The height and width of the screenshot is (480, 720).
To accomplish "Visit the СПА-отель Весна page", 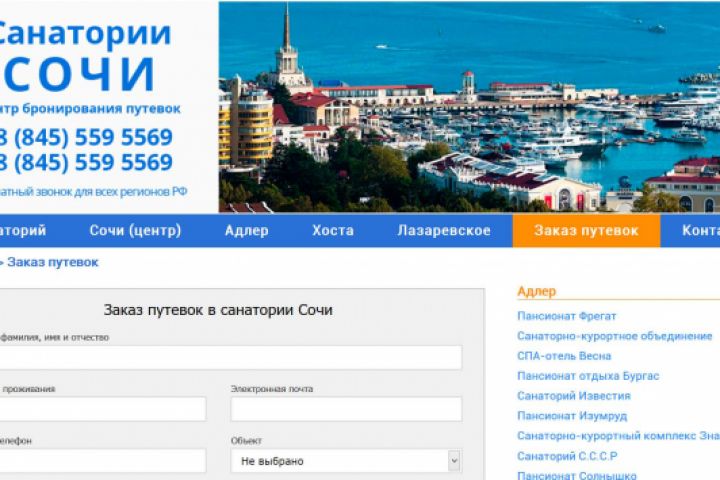I will [x=564, y=356].
